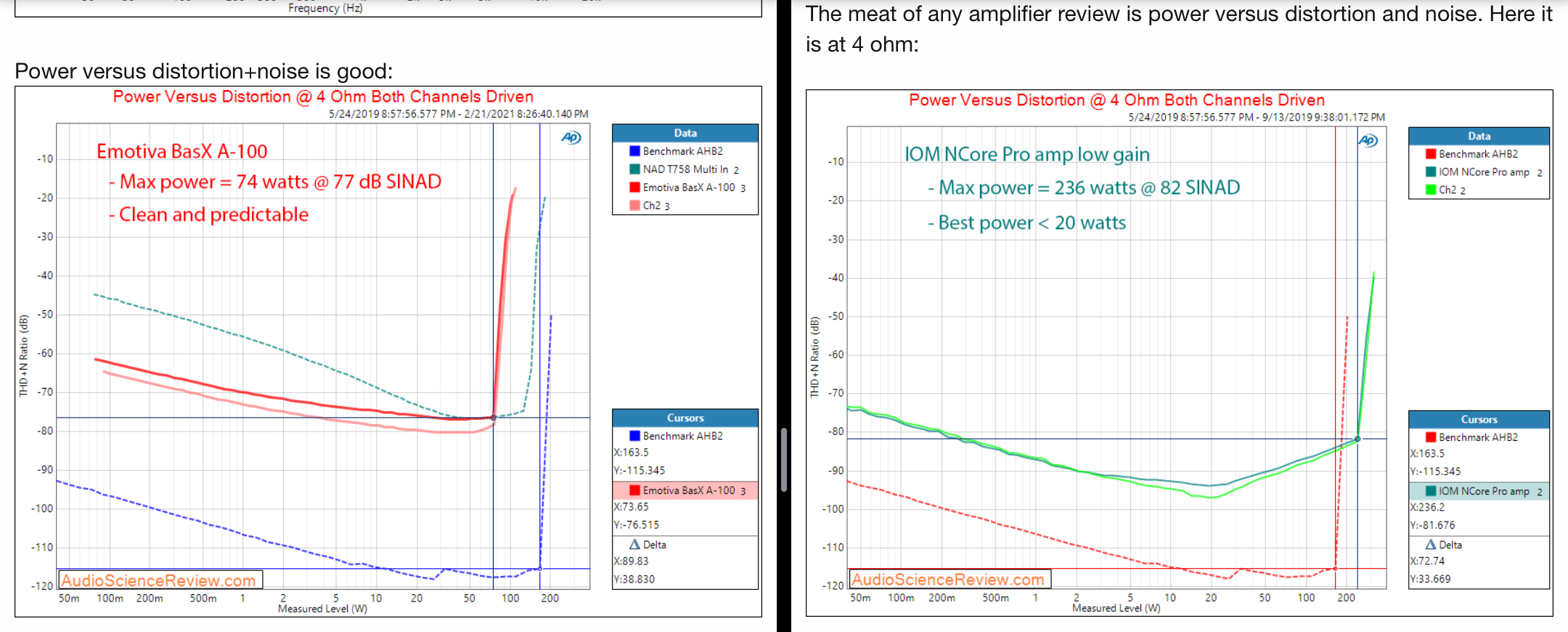
Task: Click the vertical scrollbar handle between the two panes
Action: coord(784,460)
